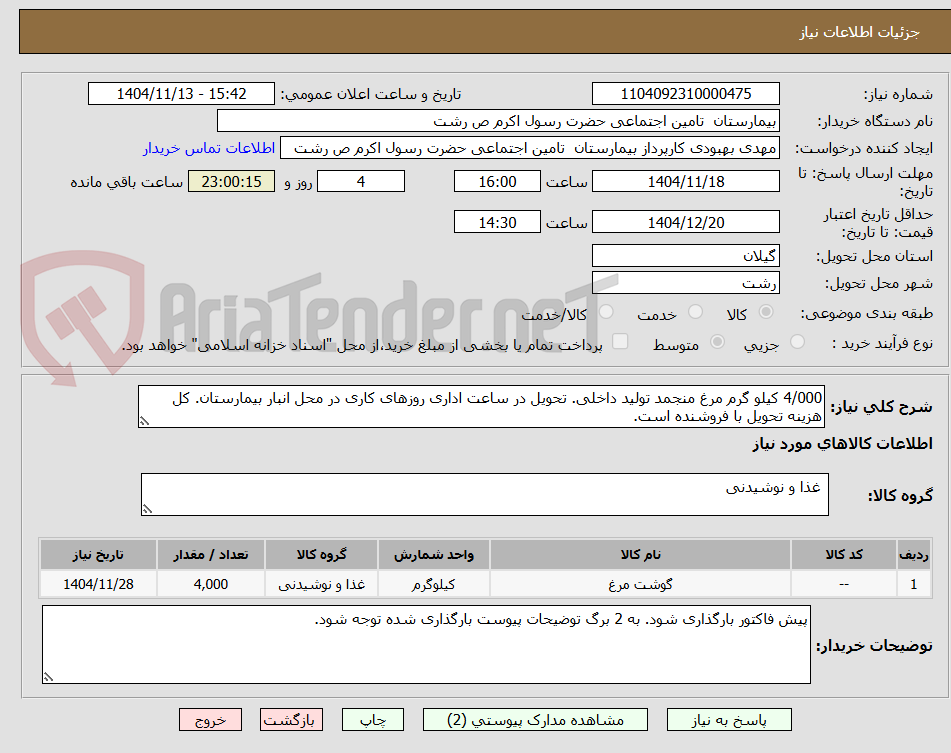Image resolution: width=951 pixels, height=753 pixels.
Task: Click the announcement date field 1404/11/13 - 15:42
Action: pos(181,94)
